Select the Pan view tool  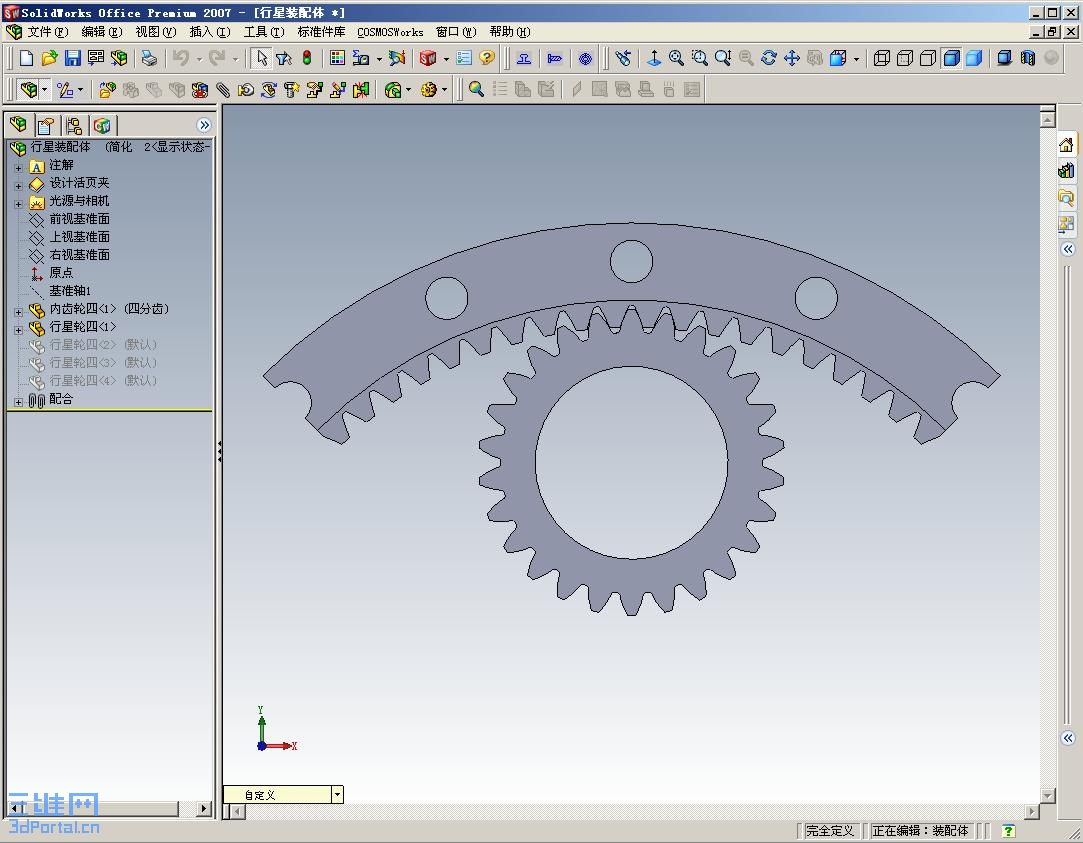coord(792,58)
